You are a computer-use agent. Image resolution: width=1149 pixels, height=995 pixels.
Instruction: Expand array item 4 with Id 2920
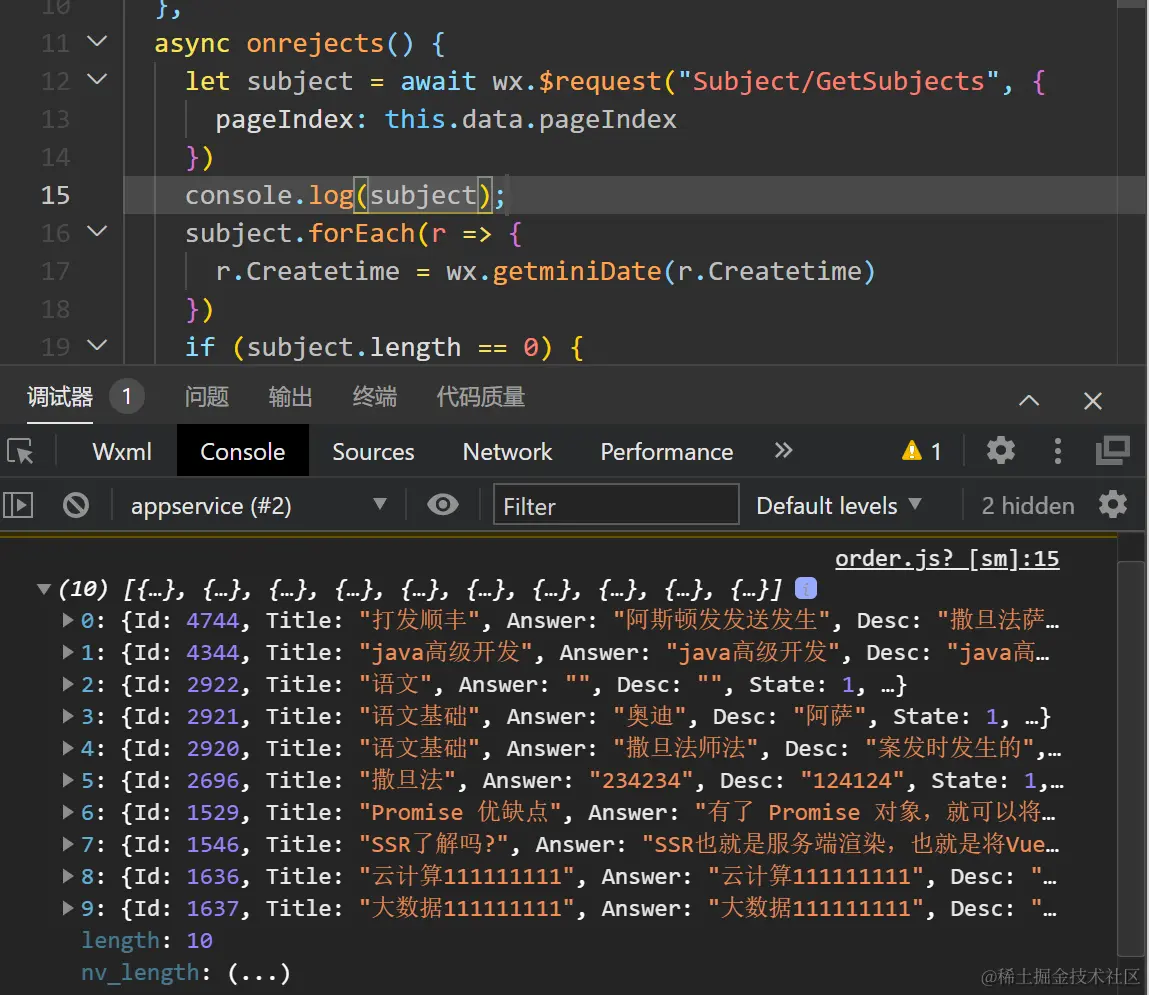click(x=67, y=747)
